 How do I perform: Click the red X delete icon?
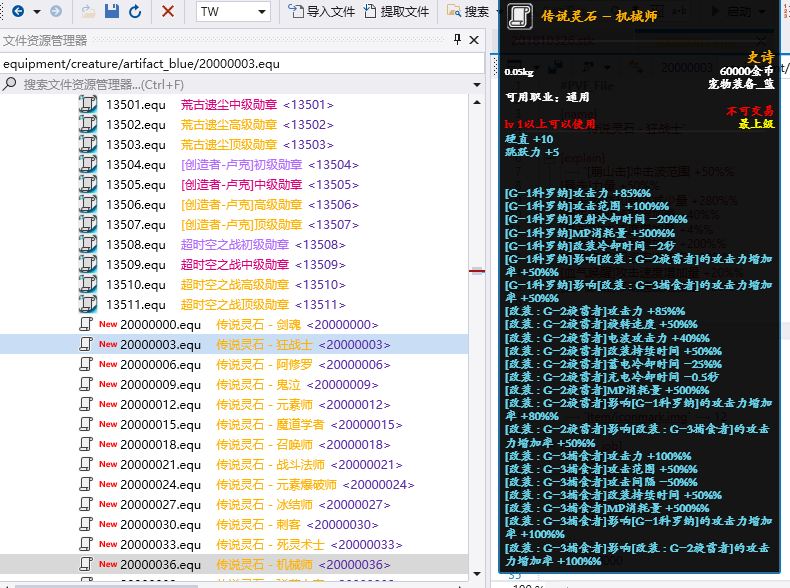tap(167, 12)
